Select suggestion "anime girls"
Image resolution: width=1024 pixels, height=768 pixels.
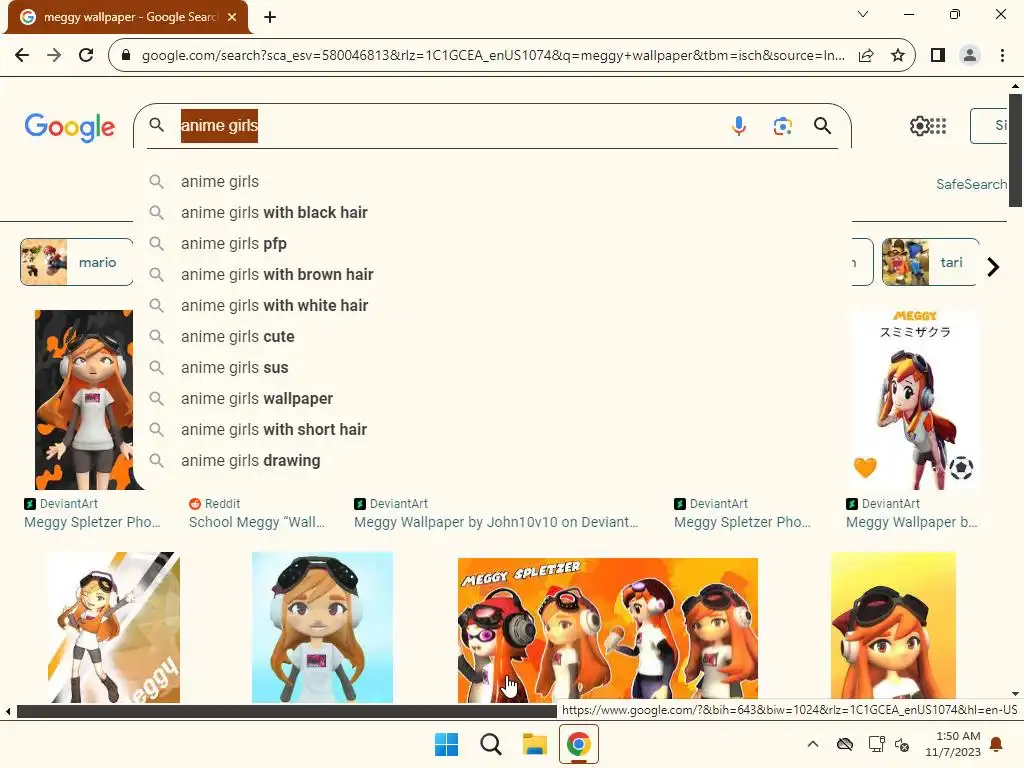click(492, 182)
